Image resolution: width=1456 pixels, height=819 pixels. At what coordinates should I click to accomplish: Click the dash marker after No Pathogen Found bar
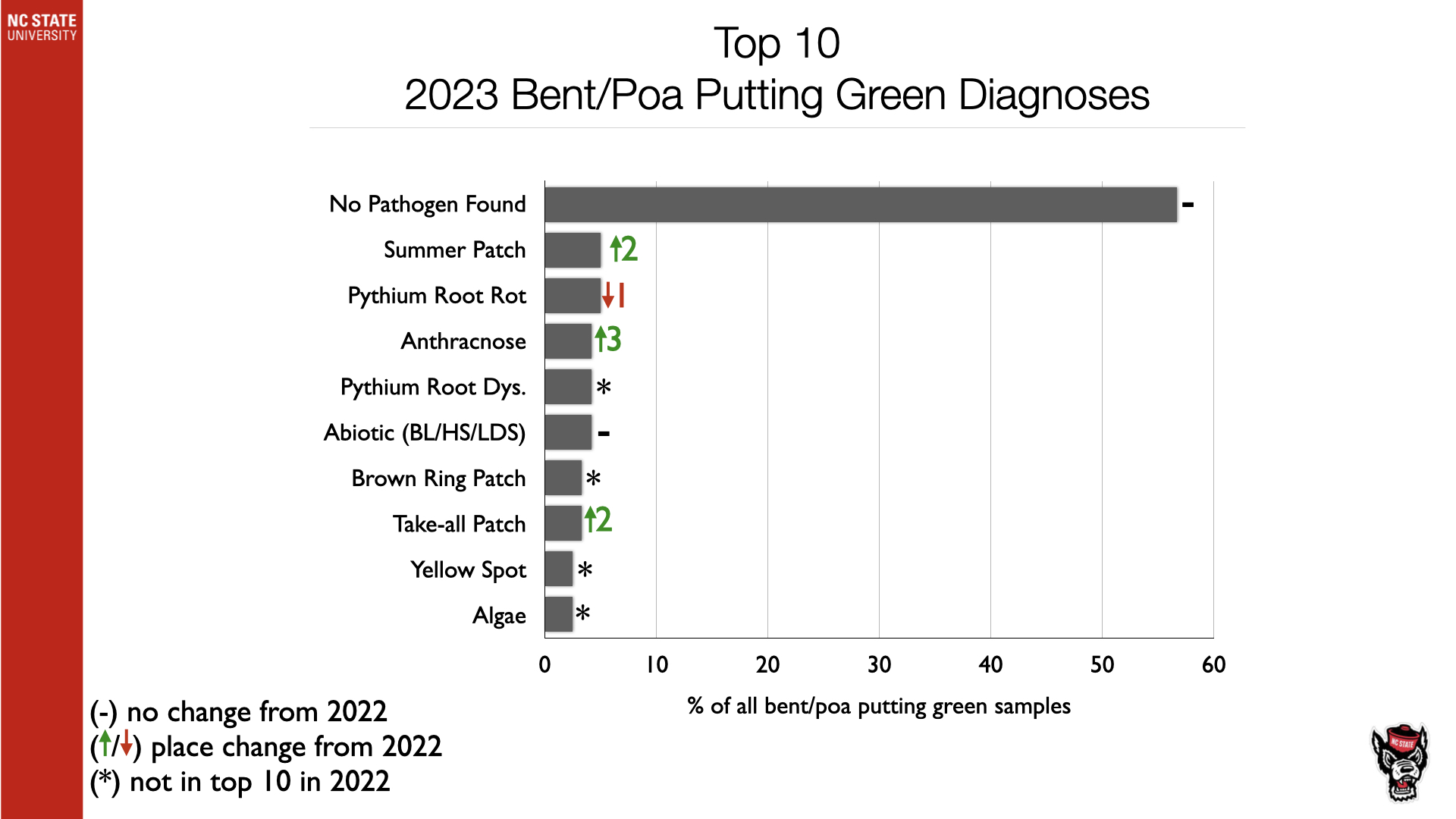(x=1188, y=205)
